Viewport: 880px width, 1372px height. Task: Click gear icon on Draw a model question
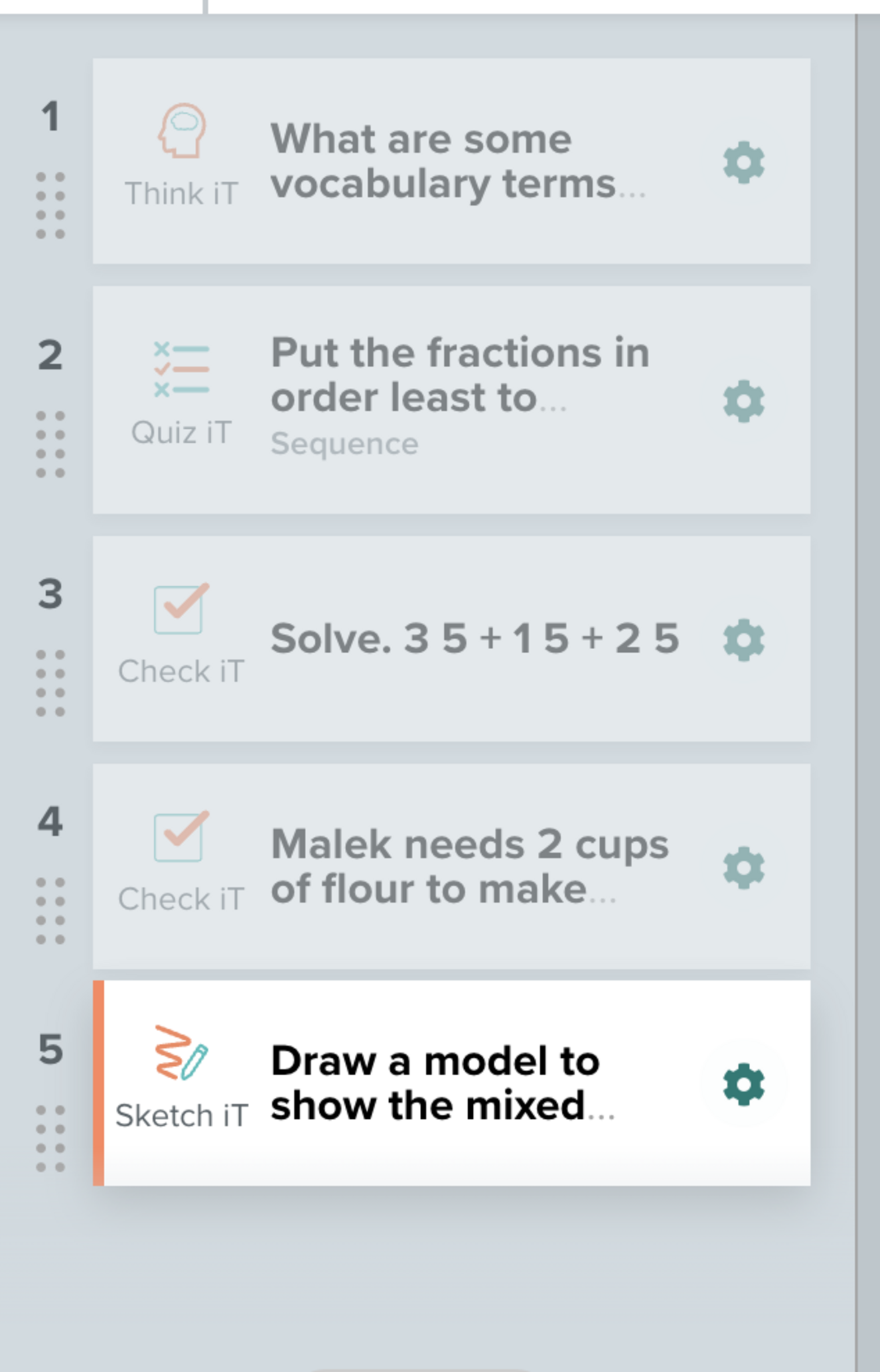[x=743, y=1085]
